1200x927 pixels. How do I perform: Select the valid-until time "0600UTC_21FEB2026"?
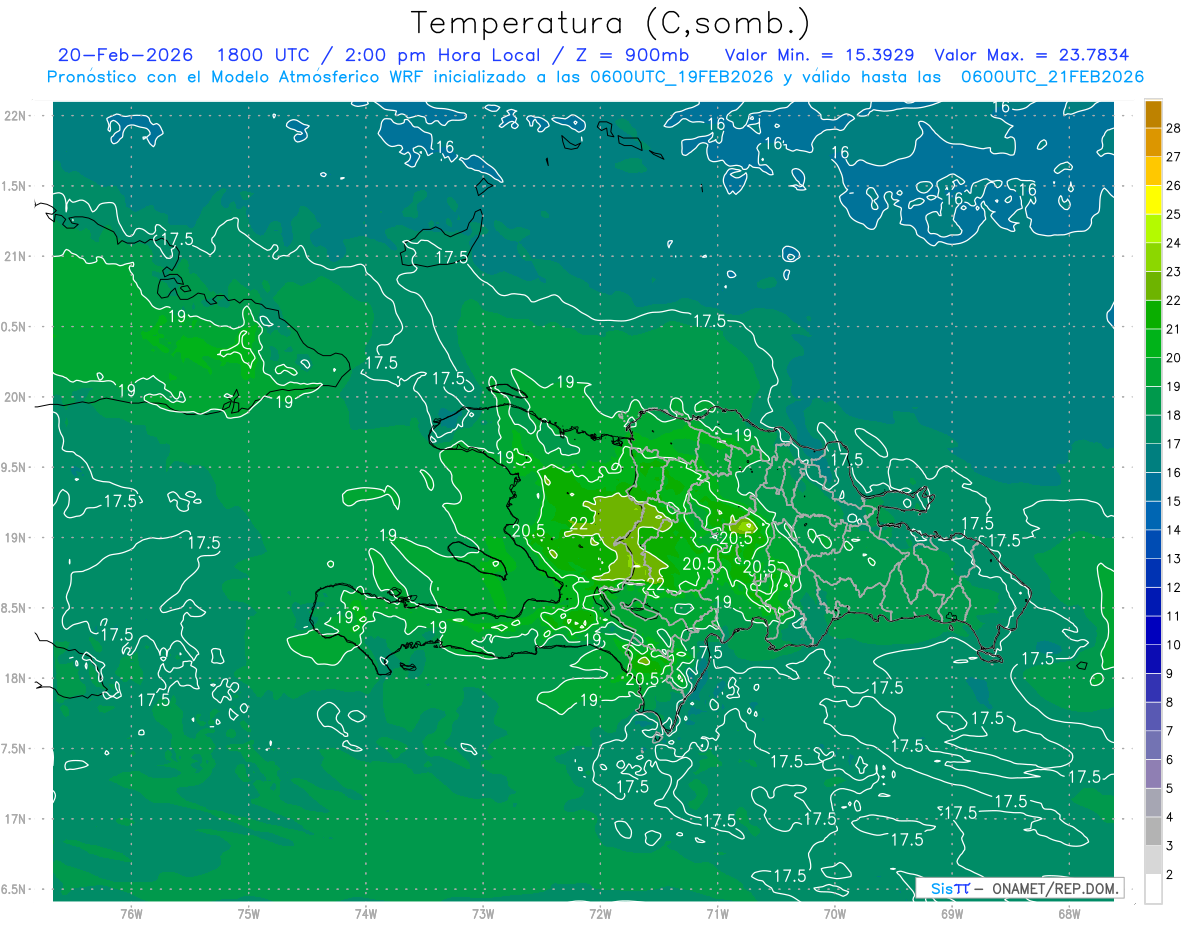(1053, 77)
